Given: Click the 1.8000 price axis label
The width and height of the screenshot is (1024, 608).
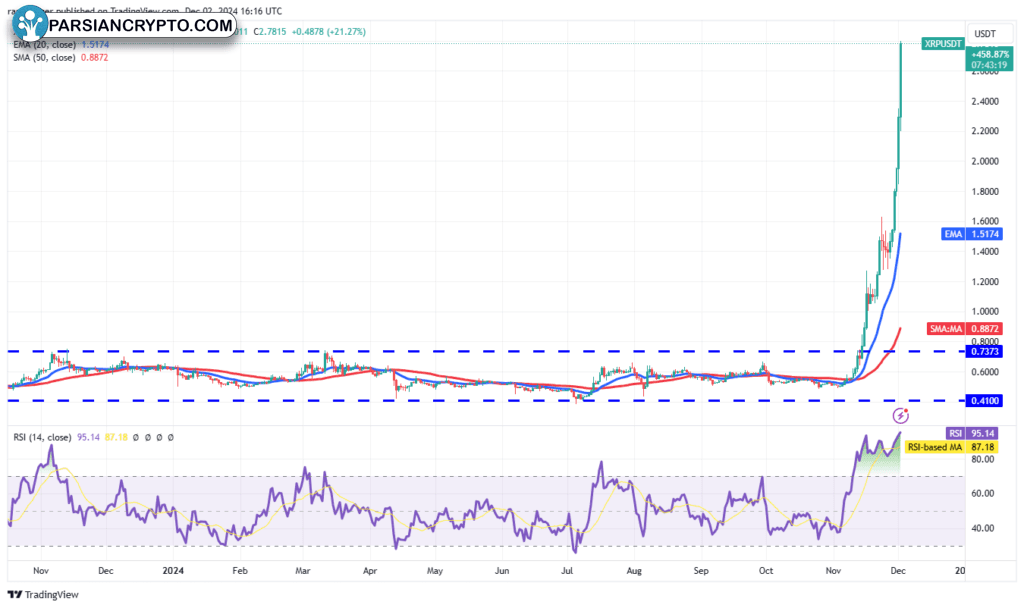Looking at the screenshot, I should 985,191.
